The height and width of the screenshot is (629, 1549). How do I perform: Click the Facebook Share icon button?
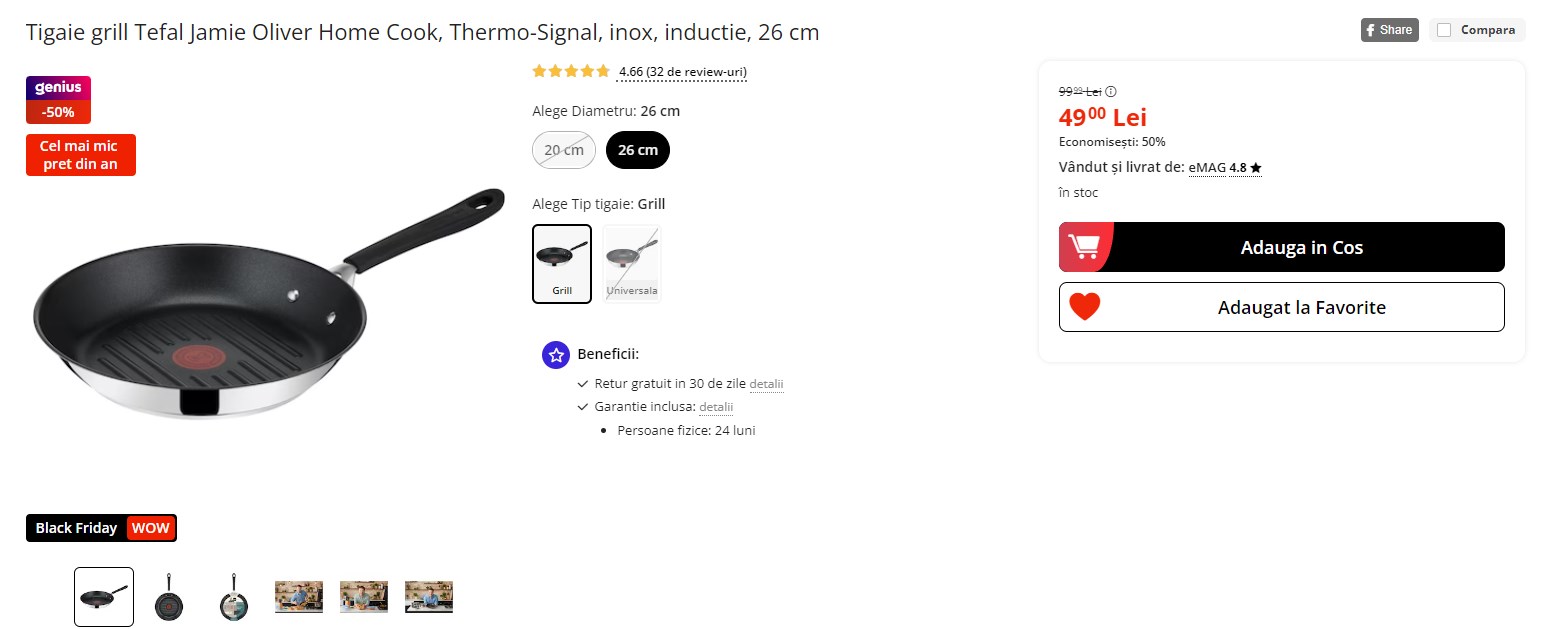click(1389, 30)
